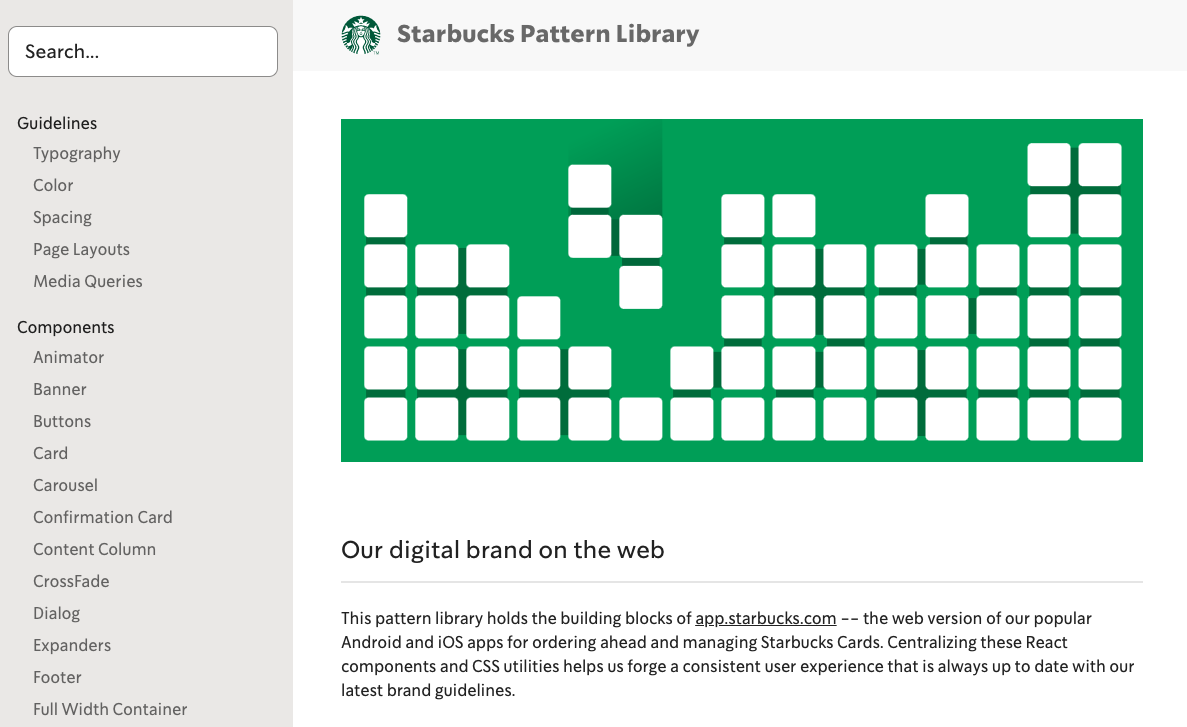The image size is (1187, 727).
Task: Open the Color guideline page
Action: 53,186
